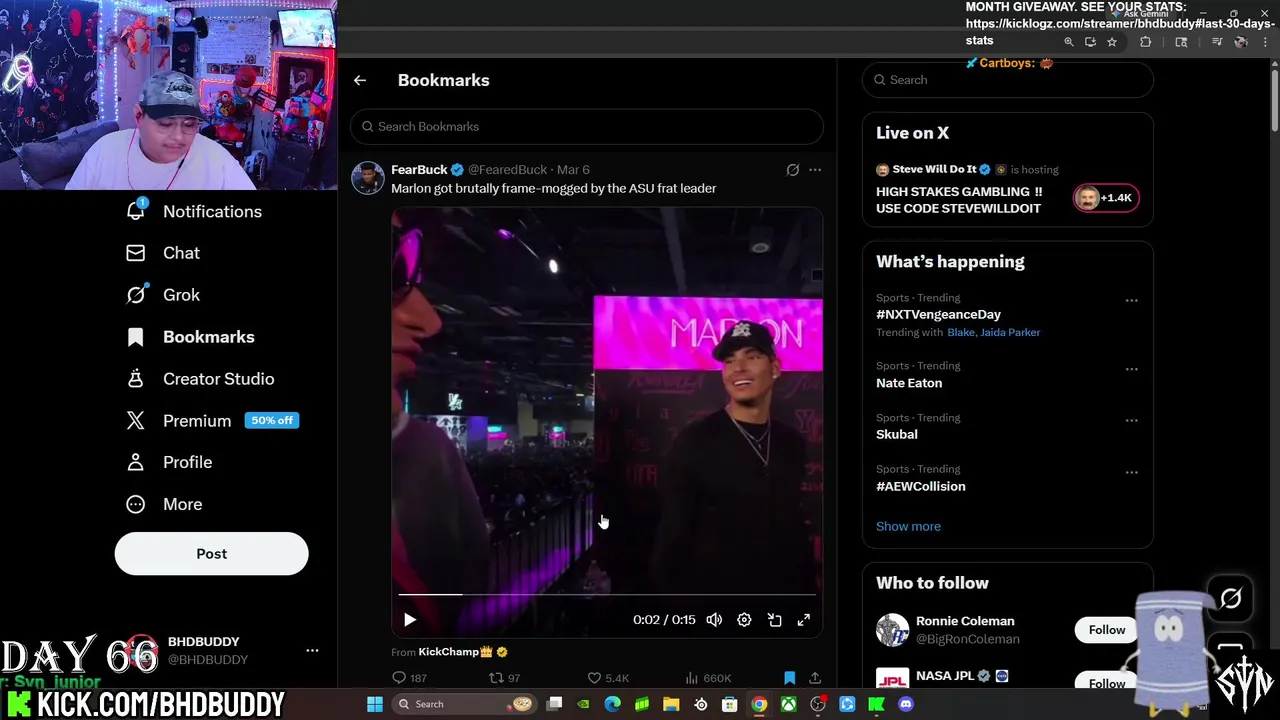Open Microsoft Edge from the taskbar
Image resolution: width=1280 pixels, height=720 pixels.
point(613,704)
